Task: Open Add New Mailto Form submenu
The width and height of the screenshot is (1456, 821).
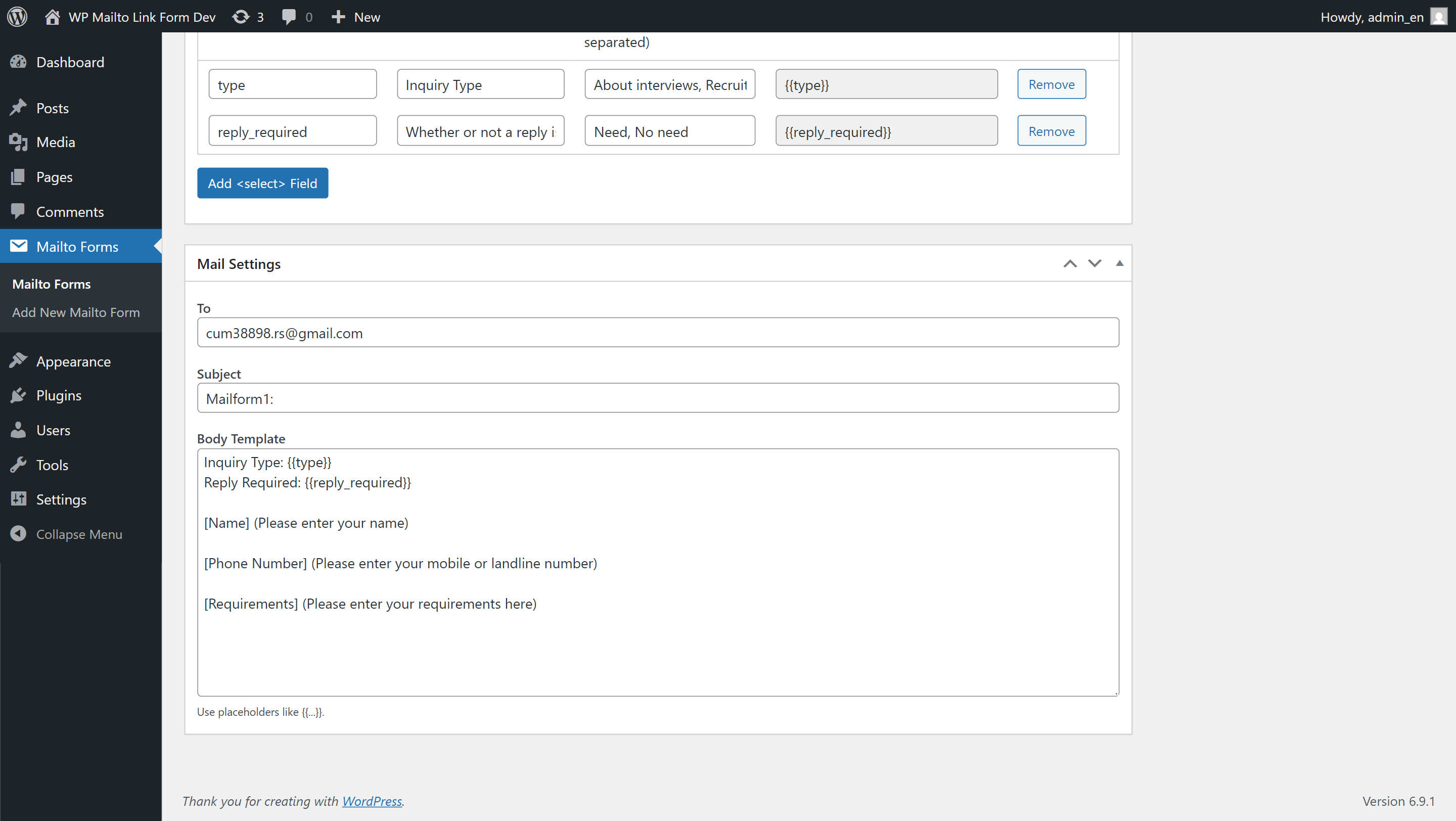Action: point(76,312)
